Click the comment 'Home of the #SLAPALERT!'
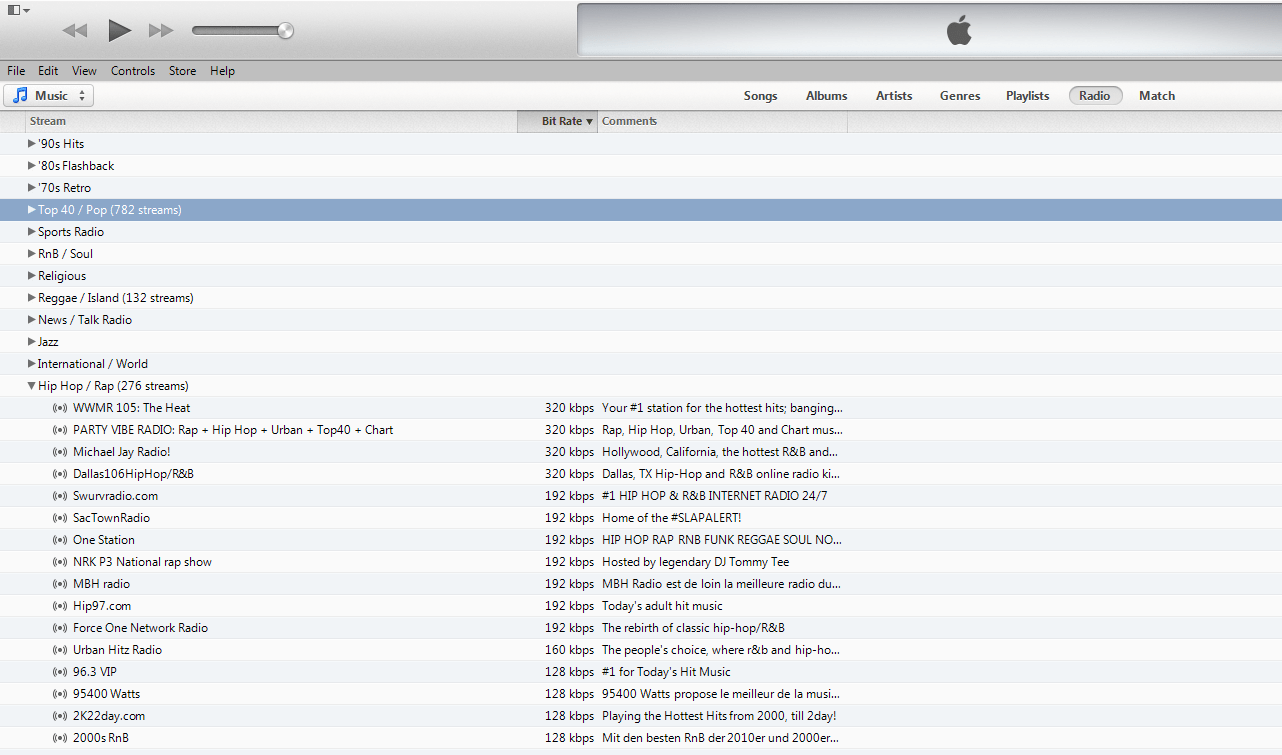 tap(671, 518)
